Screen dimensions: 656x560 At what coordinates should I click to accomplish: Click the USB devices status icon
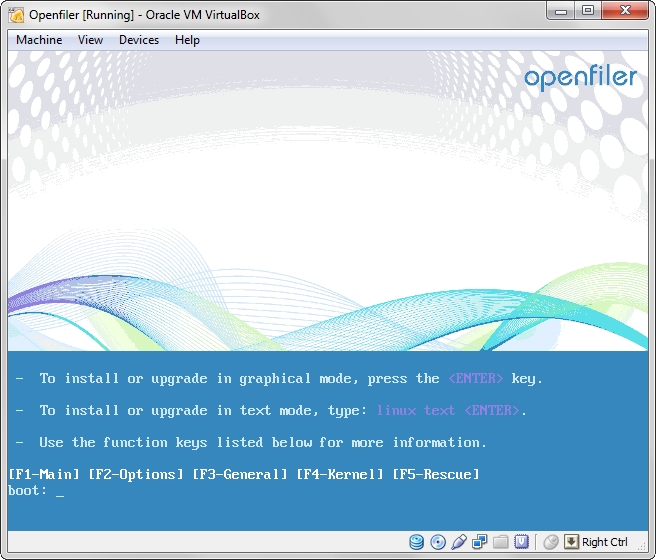[x=459, y=542]
